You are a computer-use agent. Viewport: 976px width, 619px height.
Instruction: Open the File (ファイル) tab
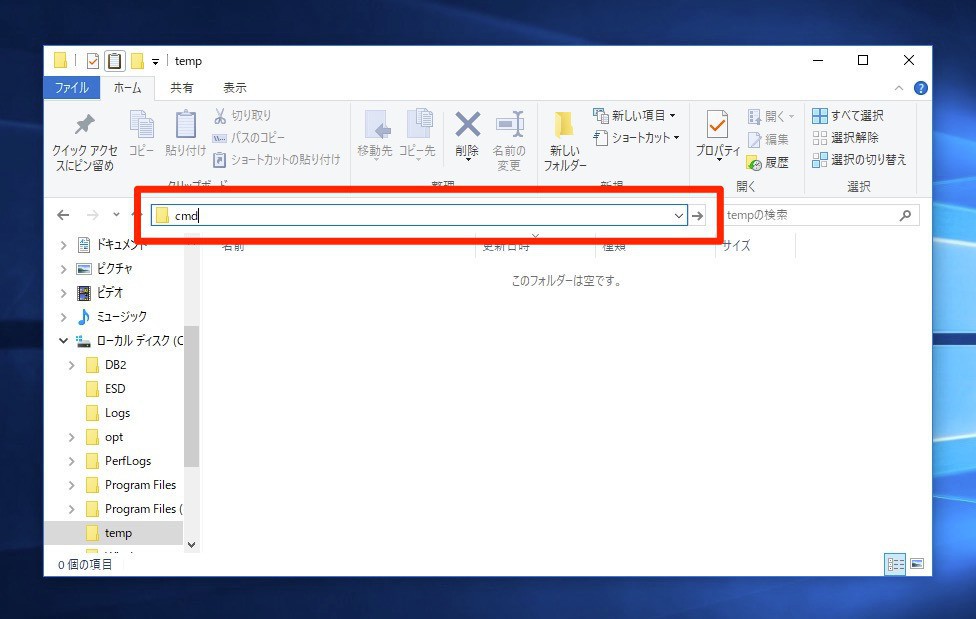tap(72, 88)
